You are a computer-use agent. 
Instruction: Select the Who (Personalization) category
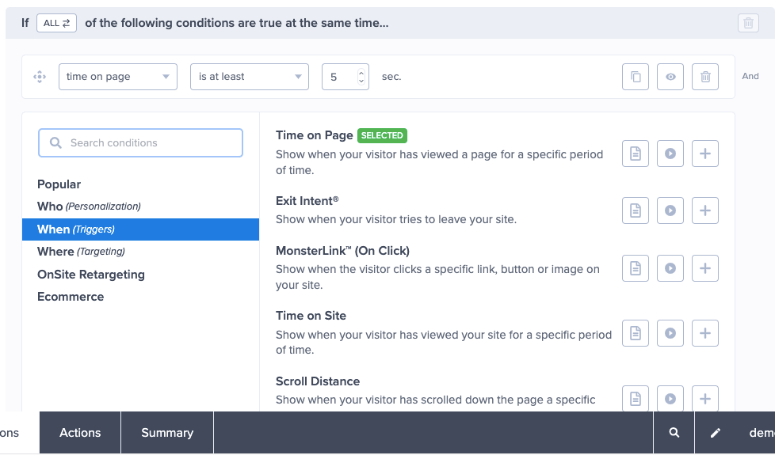point(89,206)
